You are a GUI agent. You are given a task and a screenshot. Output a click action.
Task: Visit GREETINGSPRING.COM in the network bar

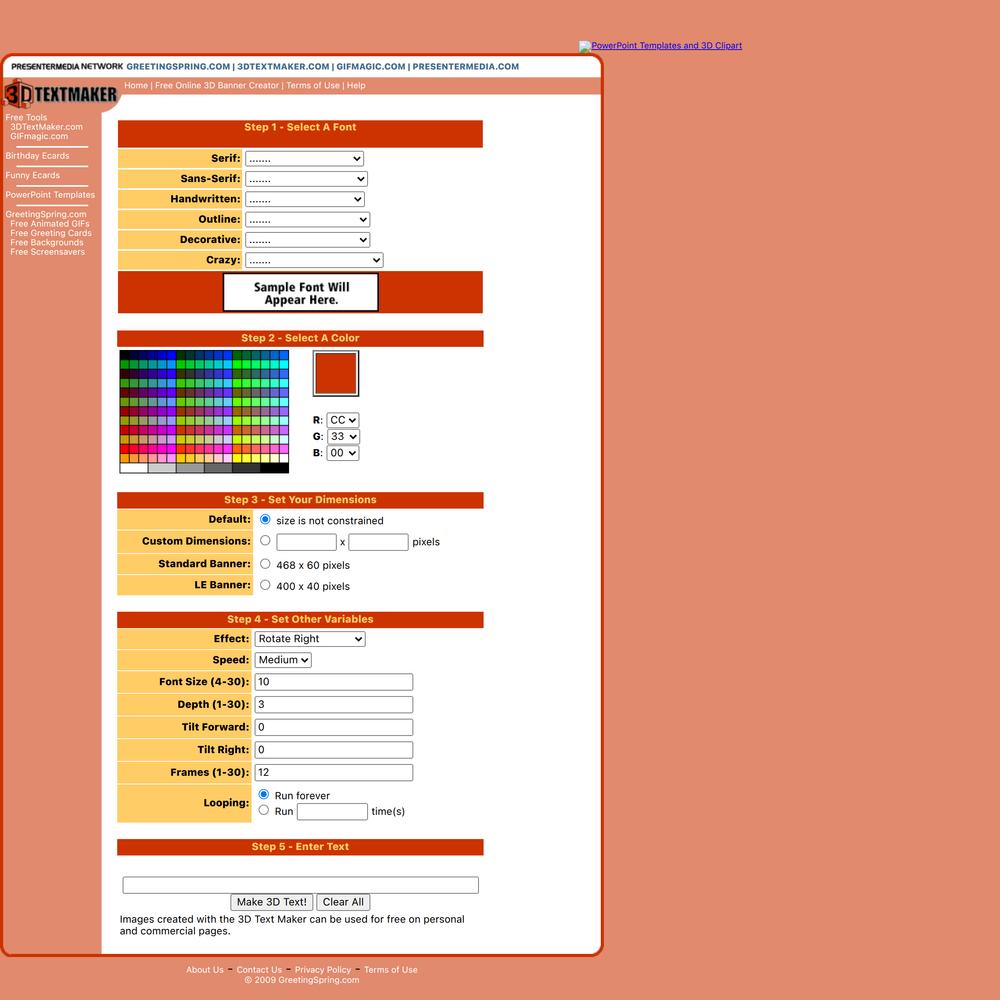pyautogui.click(x=178, y=66)
